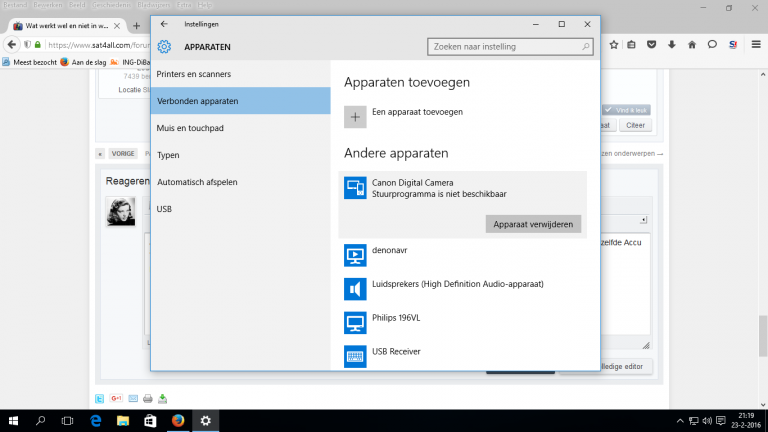Select the Canon Digital Camera device icon
This screenshot has height=432, width=768.
point(355,188)
